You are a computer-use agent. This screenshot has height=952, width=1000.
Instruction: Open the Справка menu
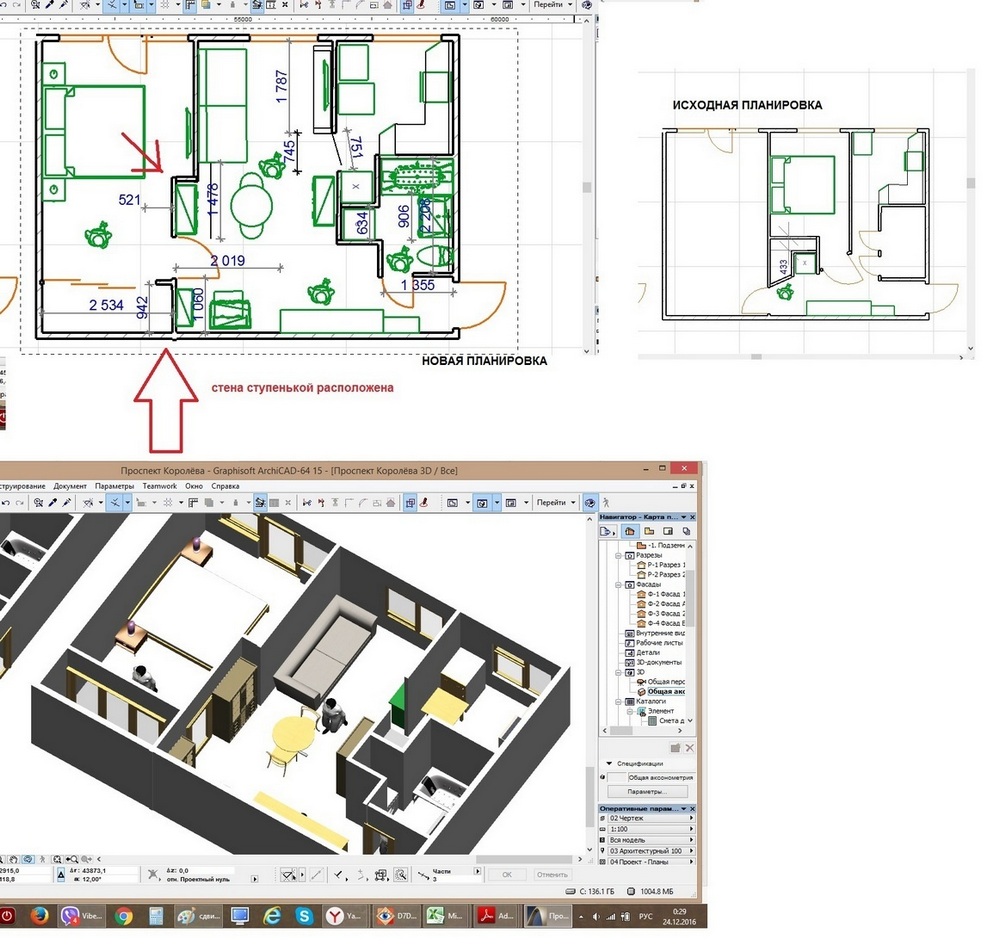pyautogui.click(x=225, y=486)
